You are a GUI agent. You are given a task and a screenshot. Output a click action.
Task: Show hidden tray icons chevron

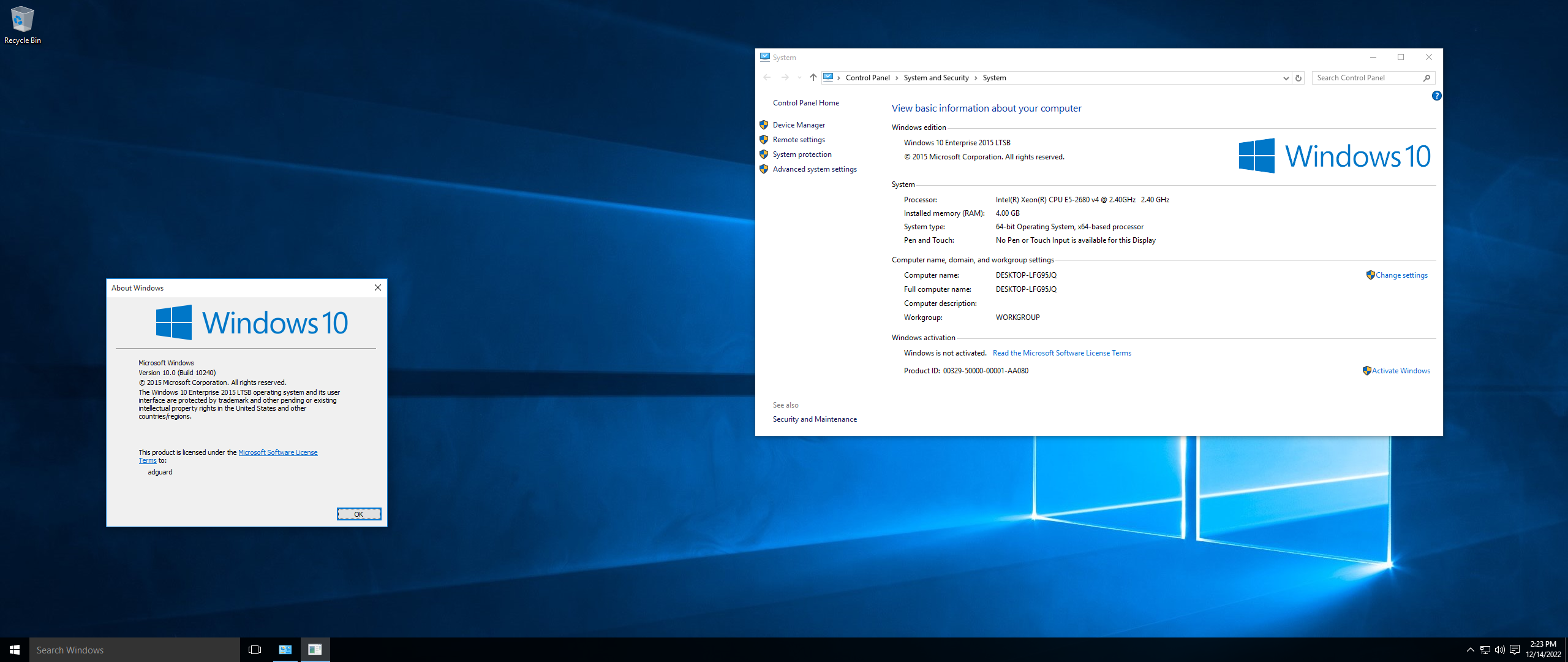click(1470, 650)
